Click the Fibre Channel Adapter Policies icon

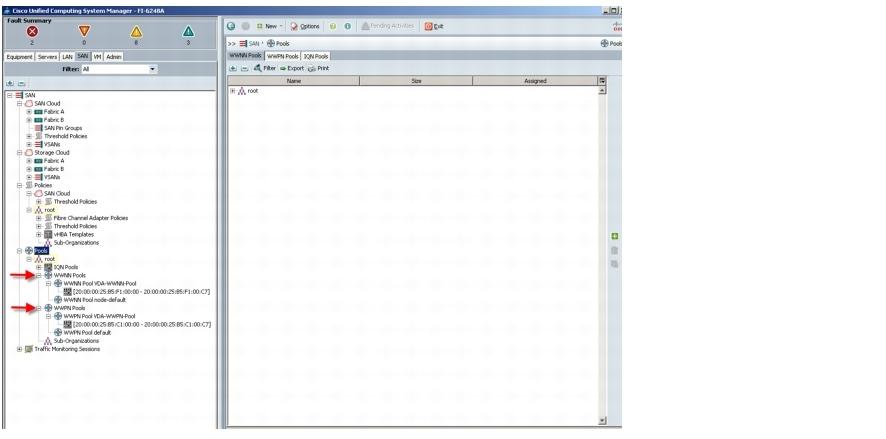pos(48,218)
